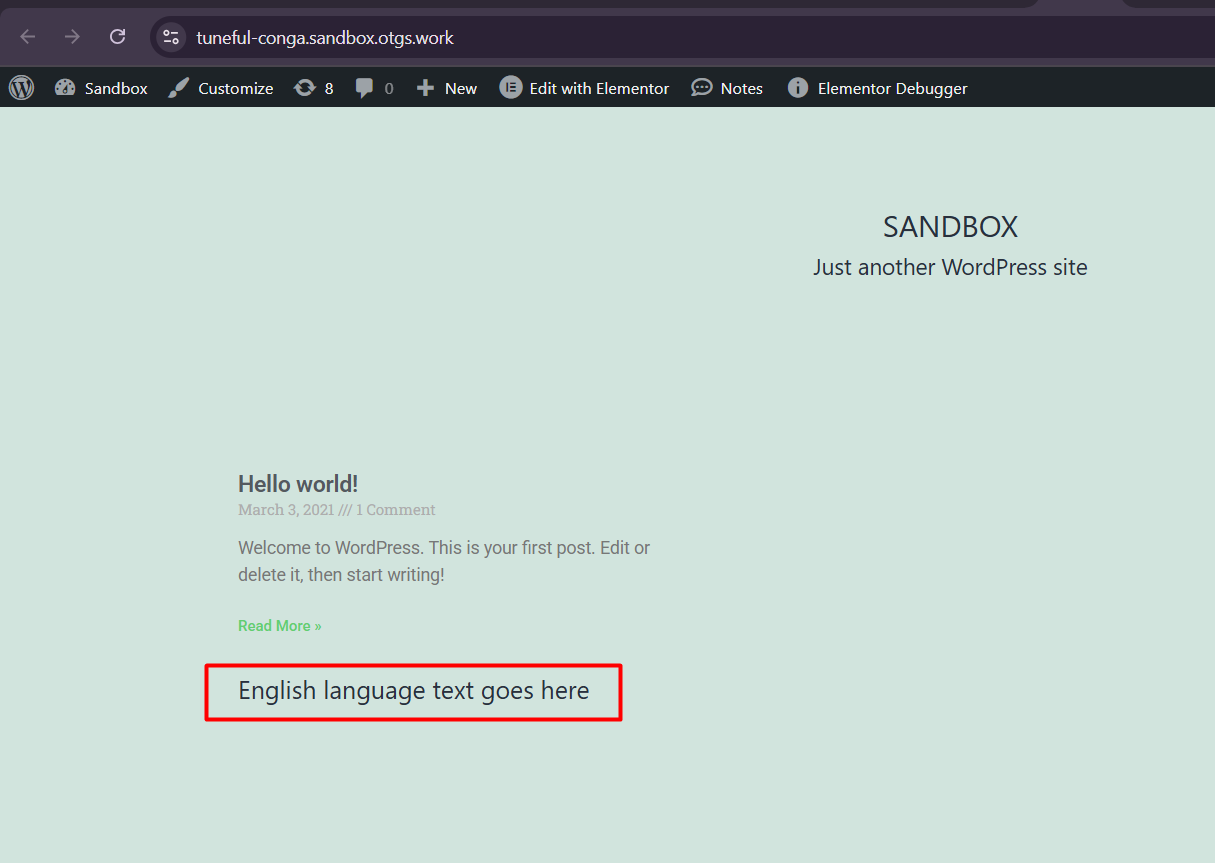1215x863 pixels.
Task: Follow the Read More » link
Action: (x=280, y=626)
